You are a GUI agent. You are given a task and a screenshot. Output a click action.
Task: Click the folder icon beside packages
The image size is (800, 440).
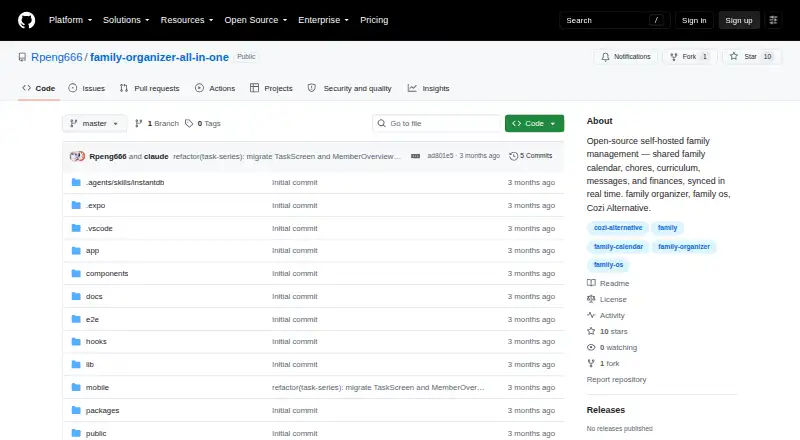coord(76,410)
